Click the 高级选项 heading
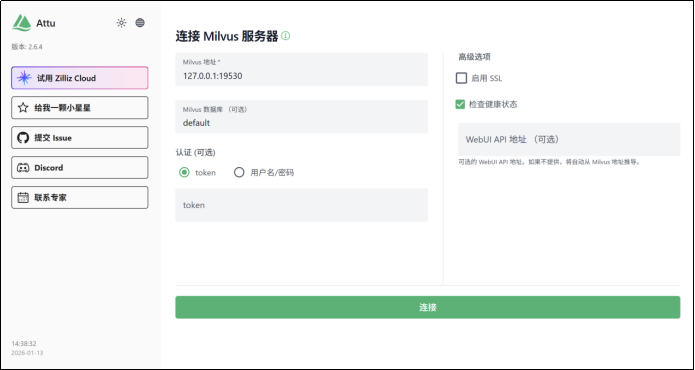Screen dimensions: 695x370 pyautogui.click(x=474, y=57)
